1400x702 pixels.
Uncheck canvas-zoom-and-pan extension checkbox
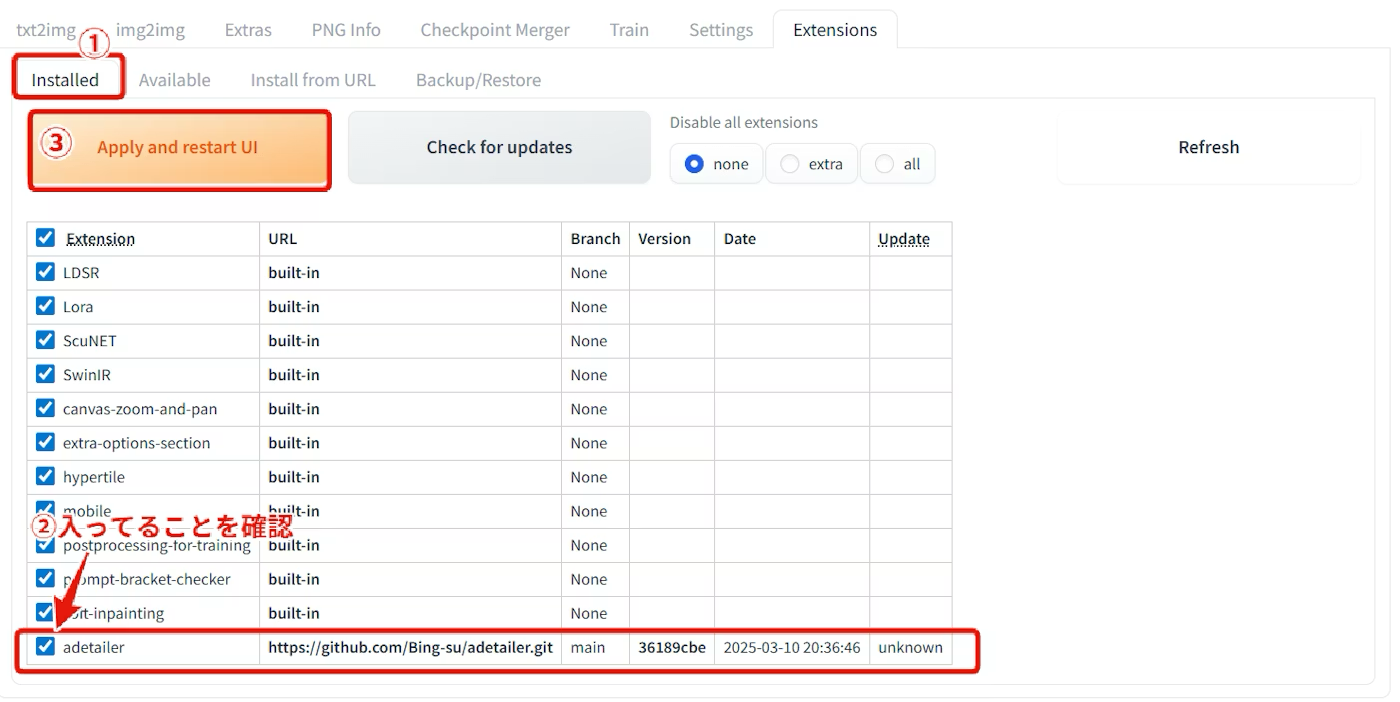(x=45, y=408)
